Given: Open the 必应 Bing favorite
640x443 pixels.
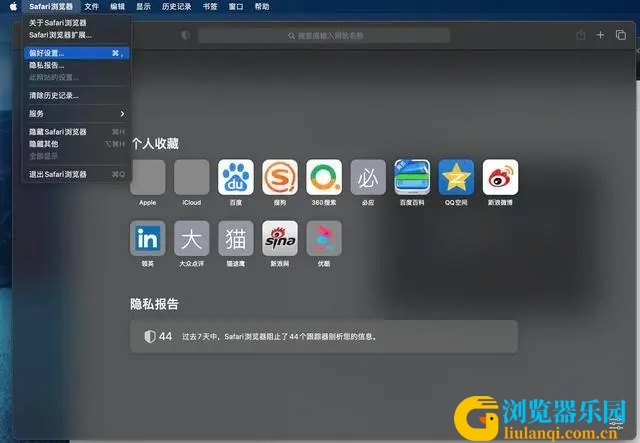Looking at the screenshot, I should coord(368,177).
